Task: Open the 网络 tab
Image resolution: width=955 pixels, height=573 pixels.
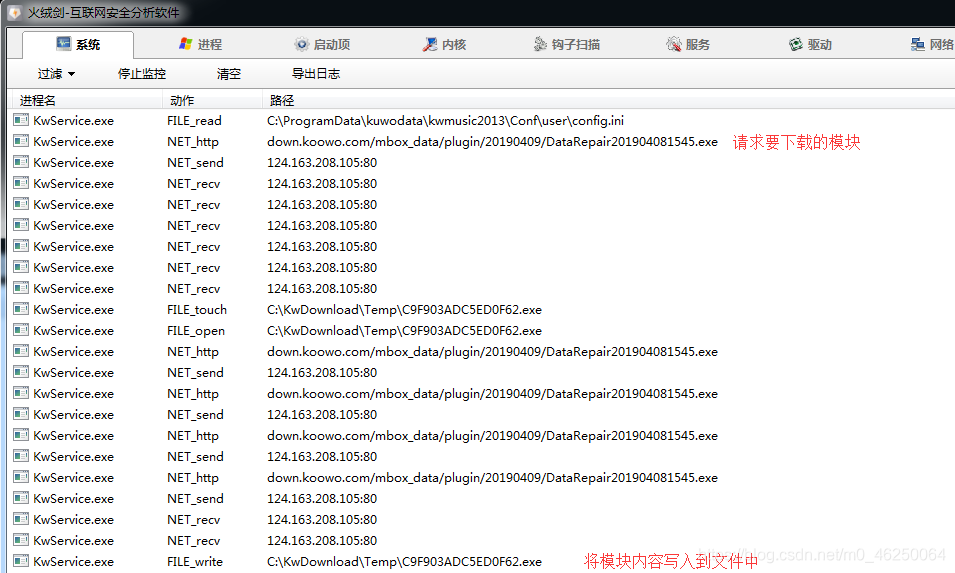Action: click(x=932, y=44)
